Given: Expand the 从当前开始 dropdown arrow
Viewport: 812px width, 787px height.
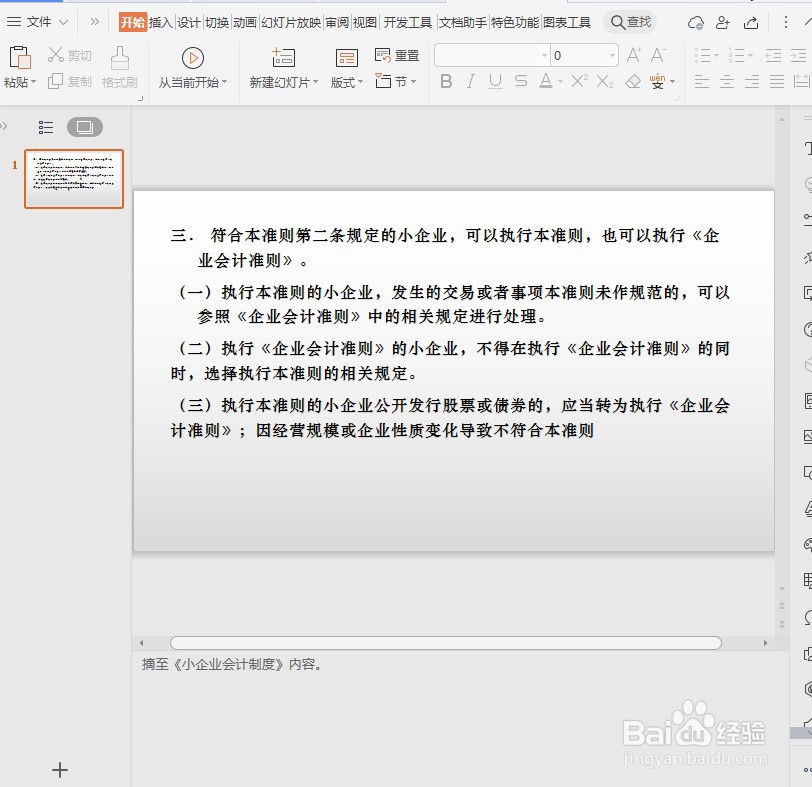Looking at the screenshot, I should point(225,82).
